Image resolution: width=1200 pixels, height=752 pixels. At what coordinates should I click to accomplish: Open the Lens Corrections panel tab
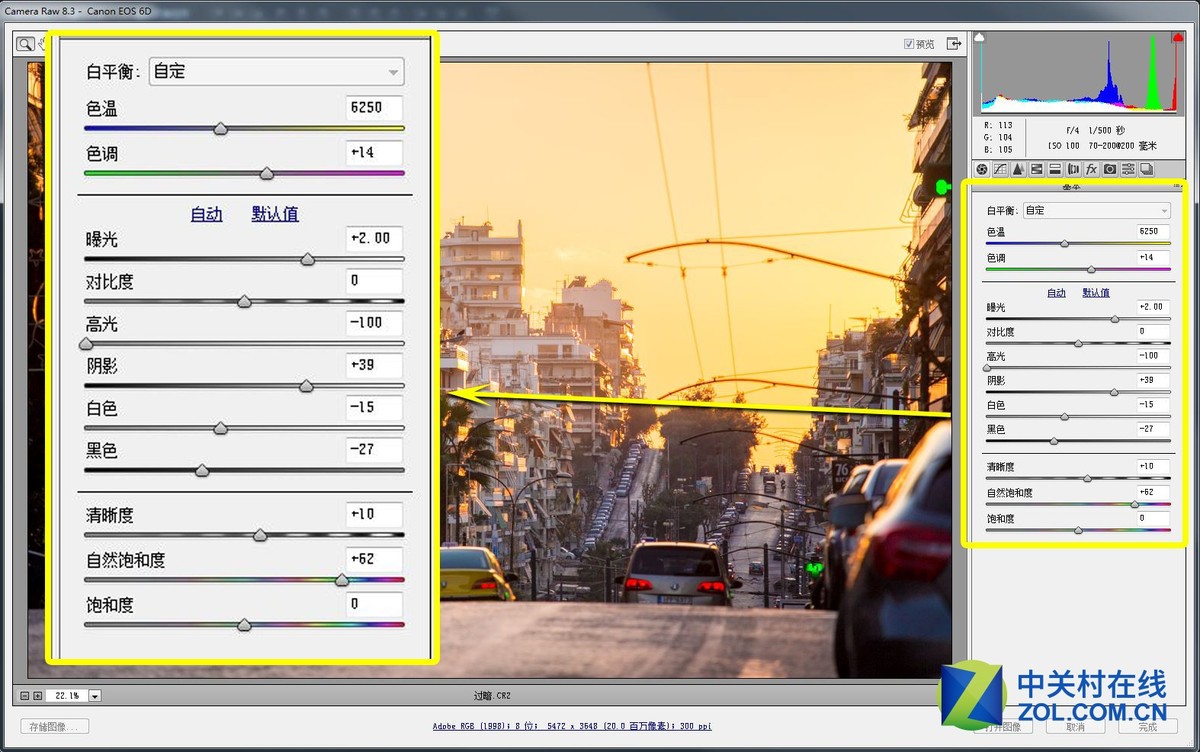pos(1073,170)
